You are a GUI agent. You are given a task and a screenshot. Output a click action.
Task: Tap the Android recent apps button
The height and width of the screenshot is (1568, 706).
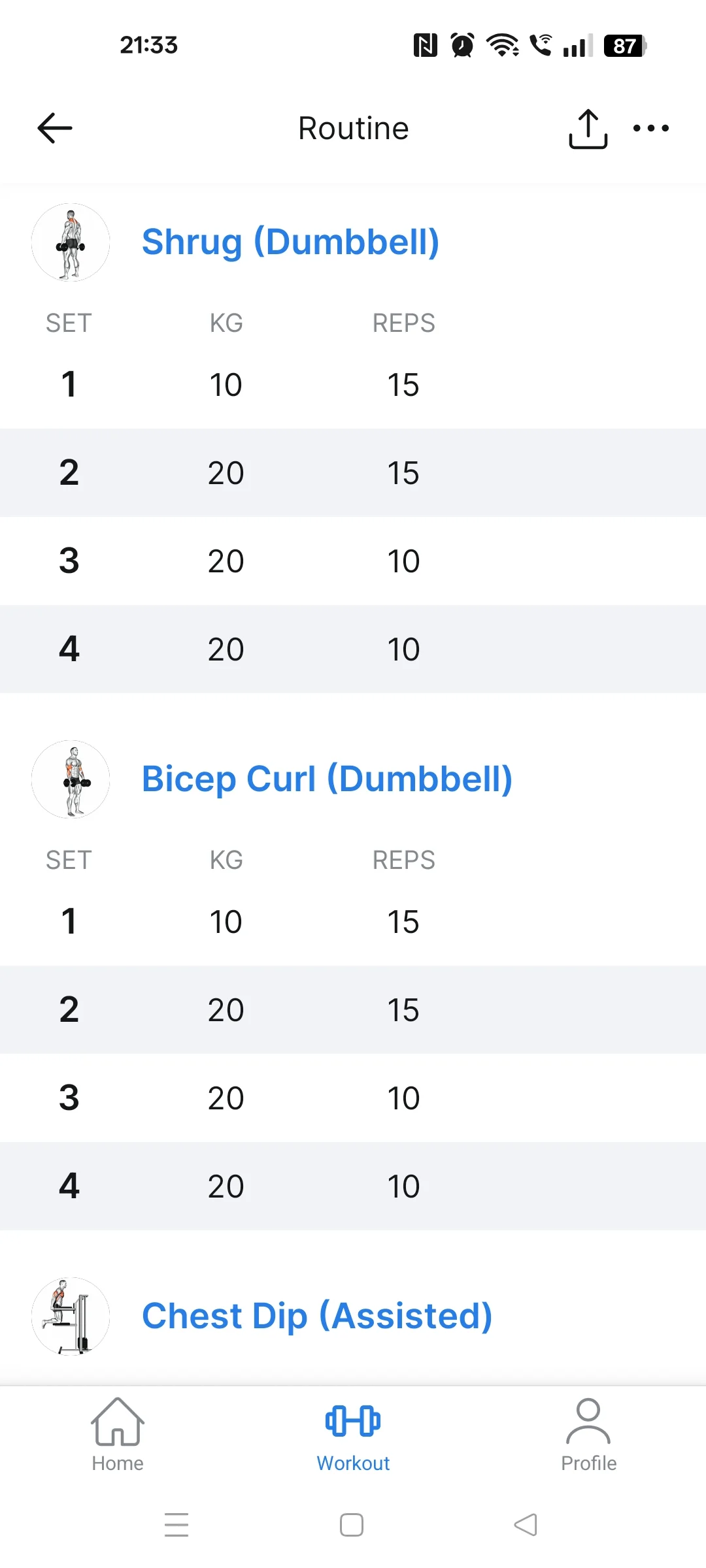[176, 1525]
